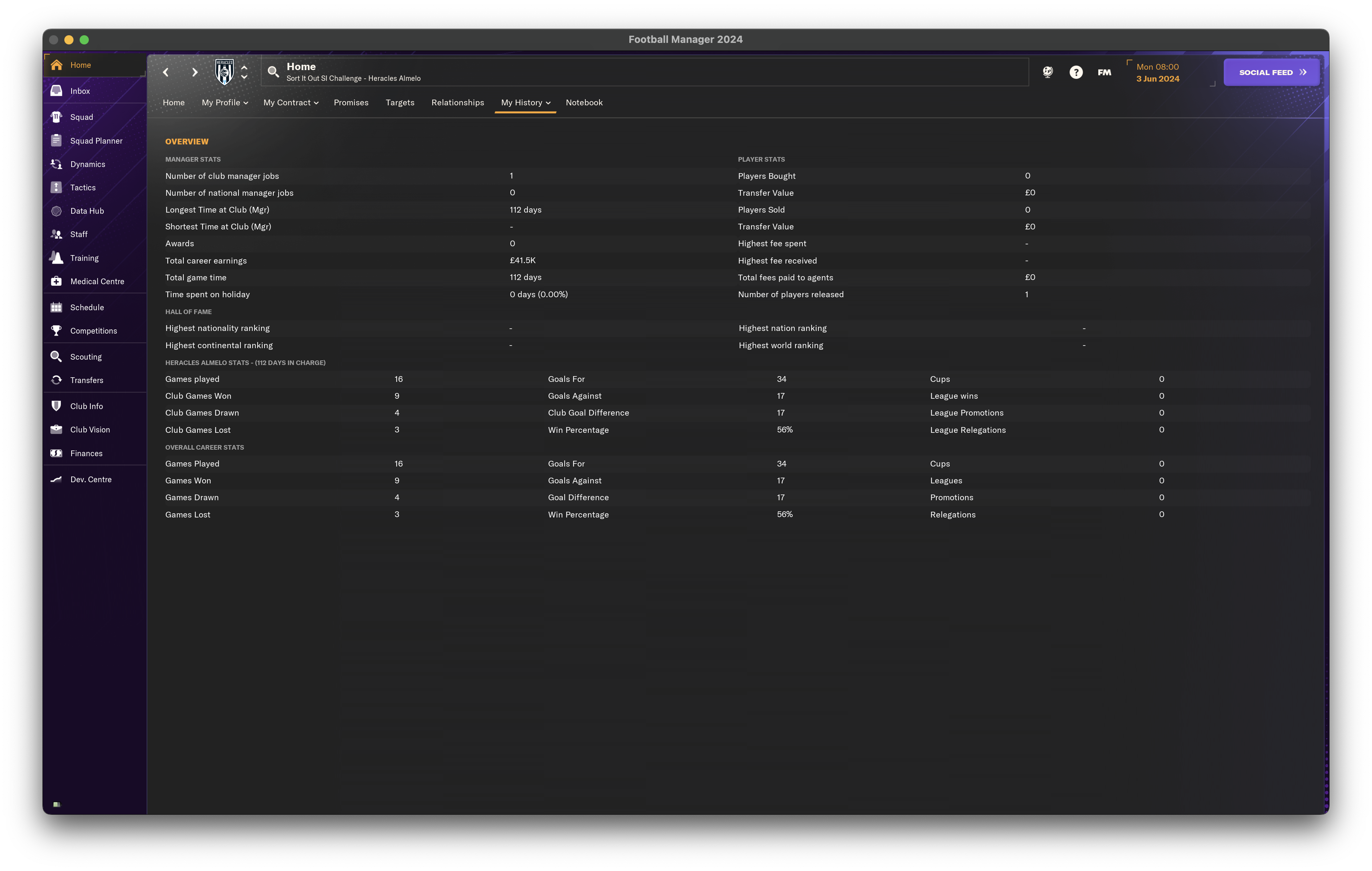Switch to the Relationships tab
This screenshot has height=871, width=1372.
pos(457,103)
